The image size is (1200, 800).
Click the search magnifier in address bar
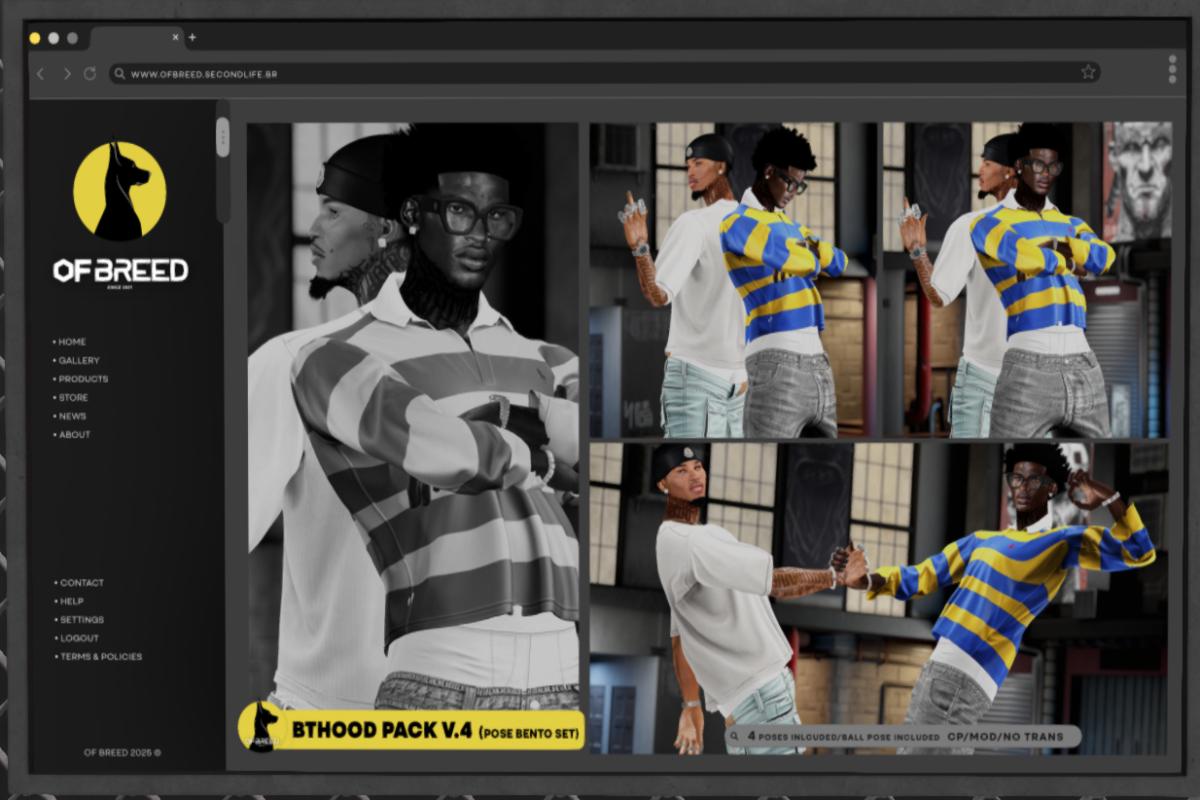pos(120,74)
